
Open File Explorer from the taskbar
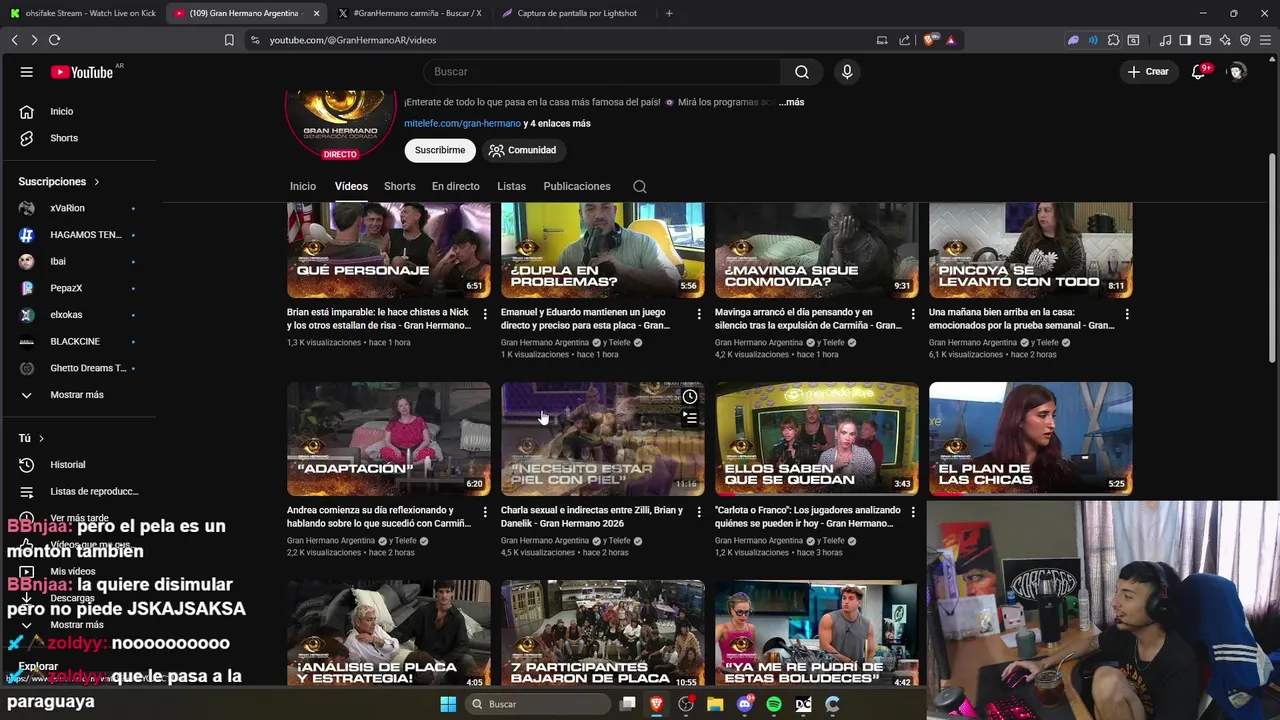point(715,704)
